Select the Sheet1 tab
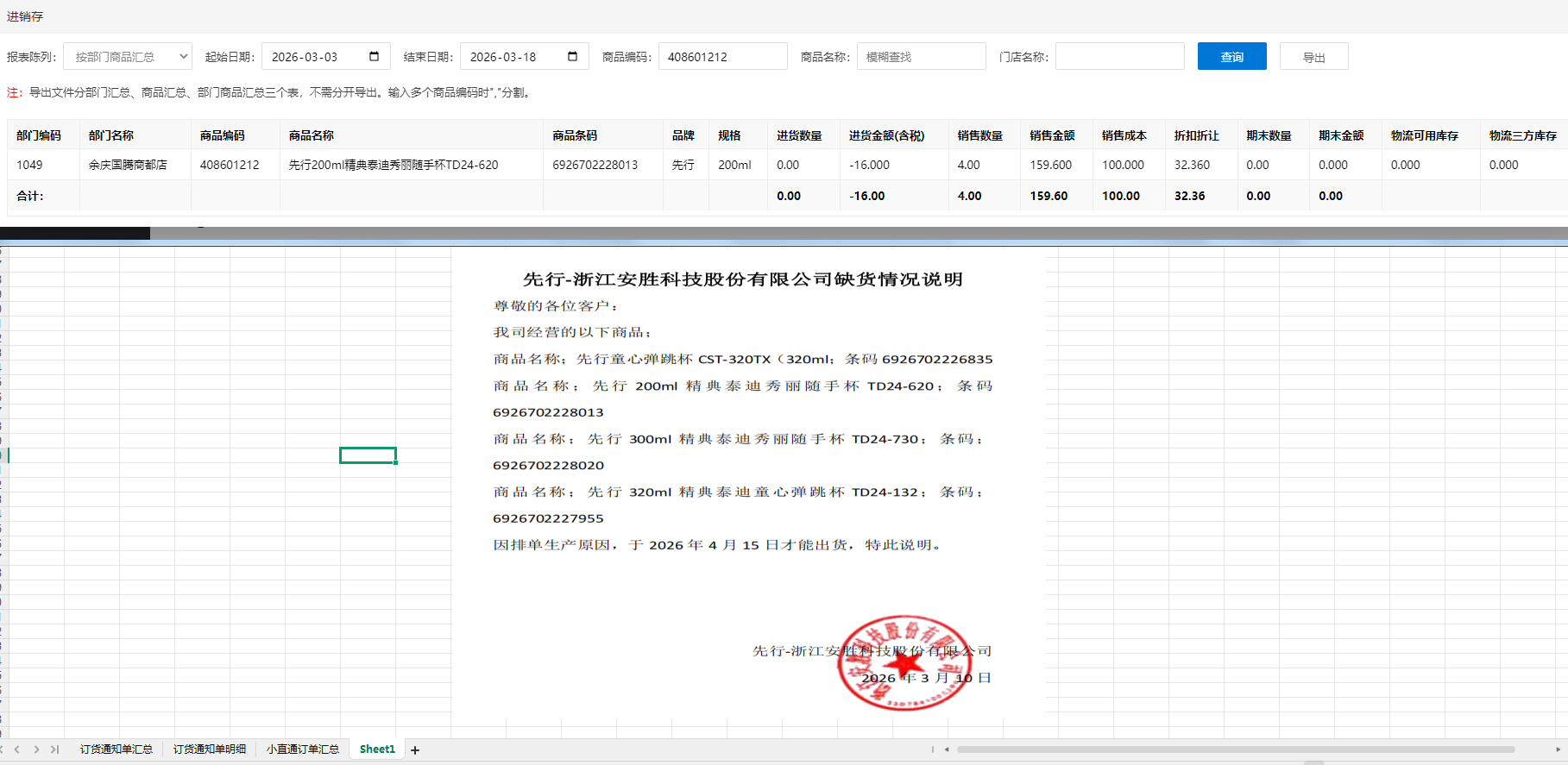Image resolution: width=1568 pixels, height=765 pixels. coord(377,749)
